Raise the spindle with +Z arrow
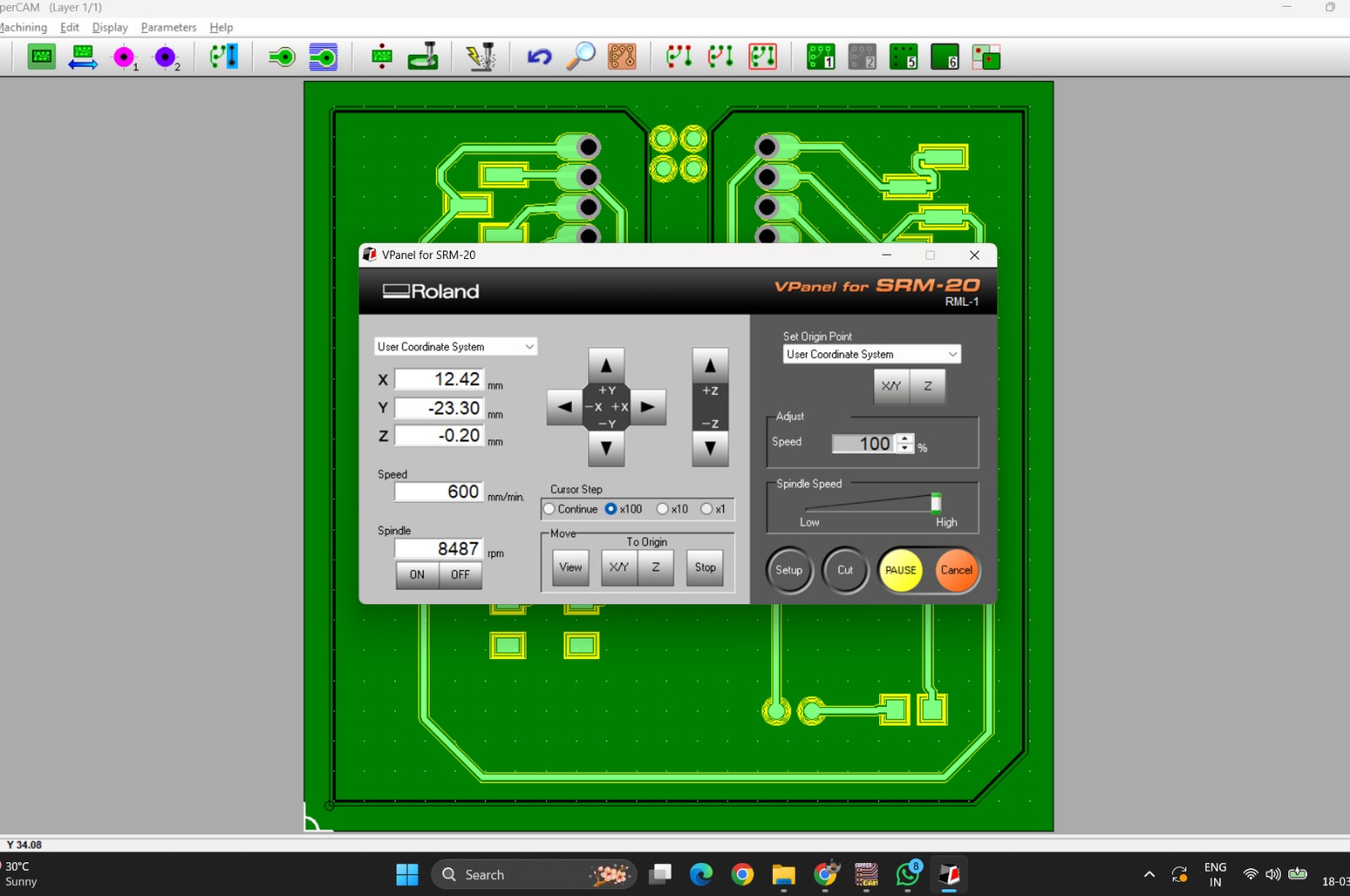Screen dimensions: 1350x896 [710, 366]
